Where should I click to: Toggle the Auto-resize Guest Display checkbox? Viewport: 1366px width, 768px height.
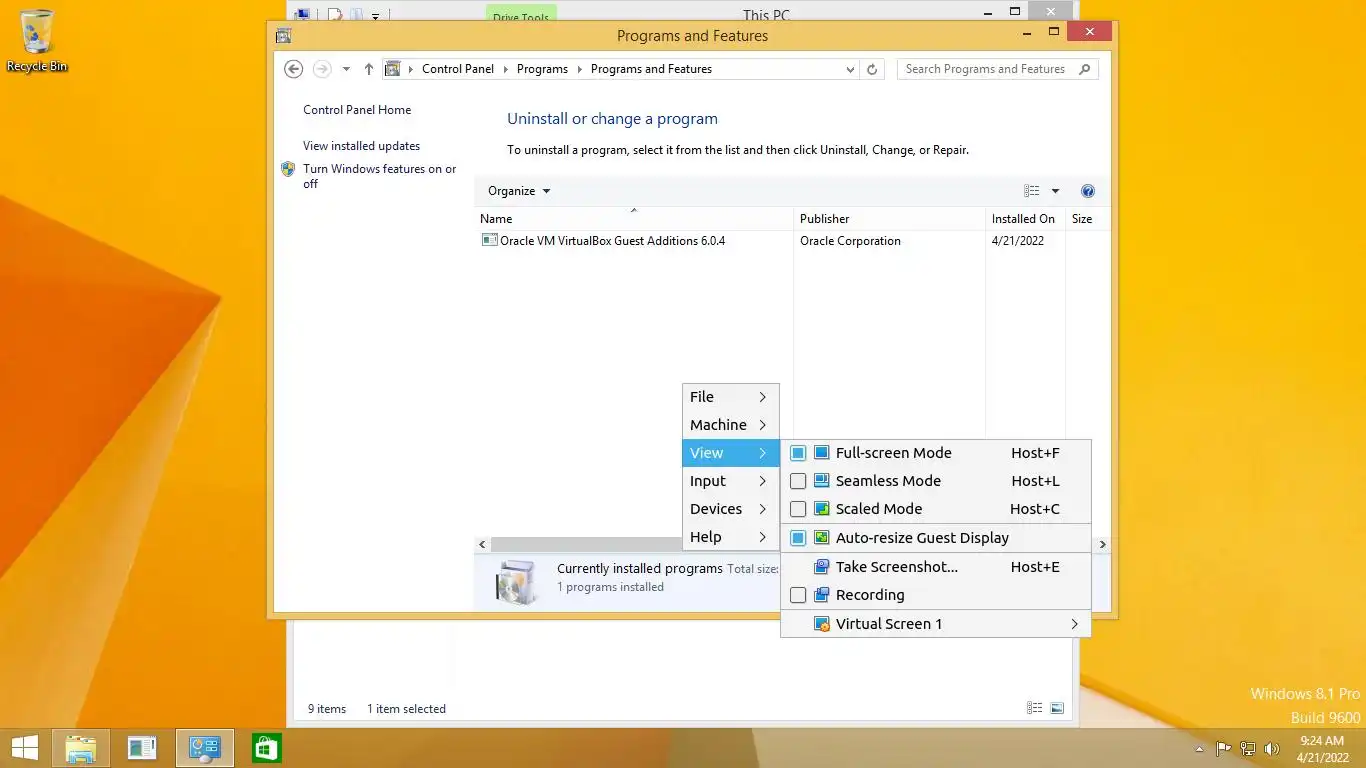click(x=798, y=538)
